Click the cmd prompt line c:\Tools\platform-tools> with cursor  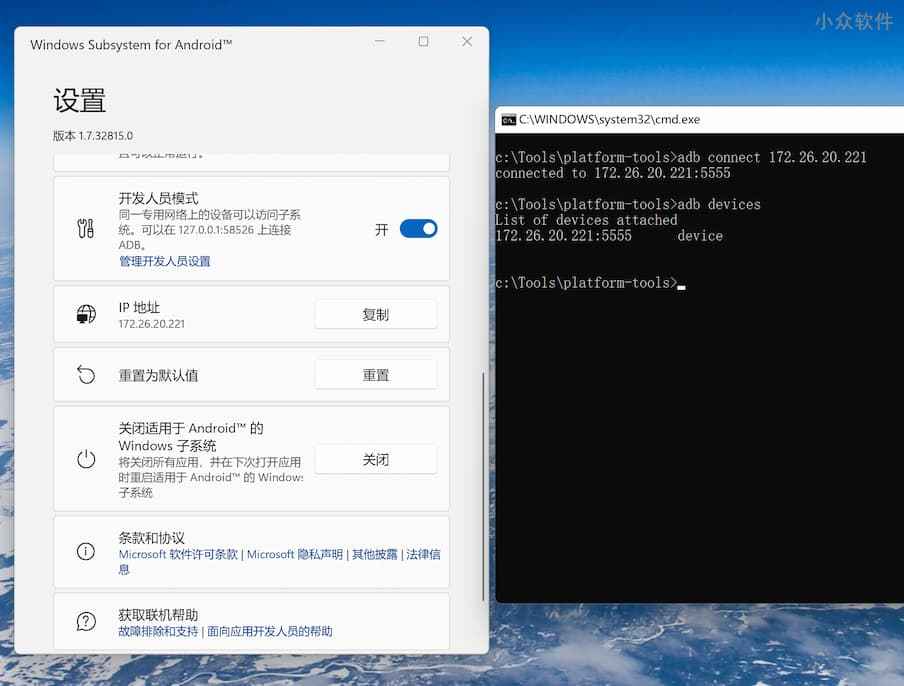pos(590,282)
